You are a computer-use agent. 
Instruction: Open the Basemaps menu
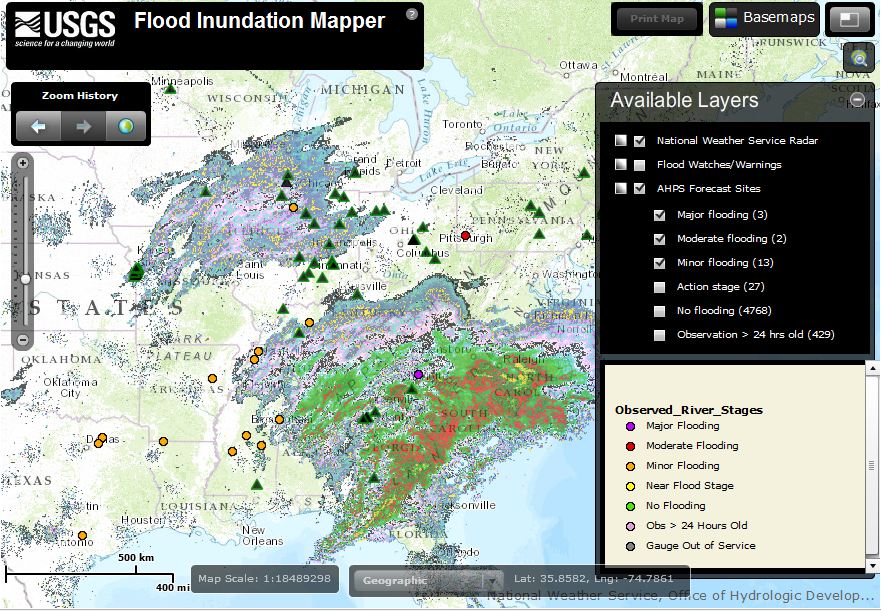pyautogui.click(x=764, y=19)
